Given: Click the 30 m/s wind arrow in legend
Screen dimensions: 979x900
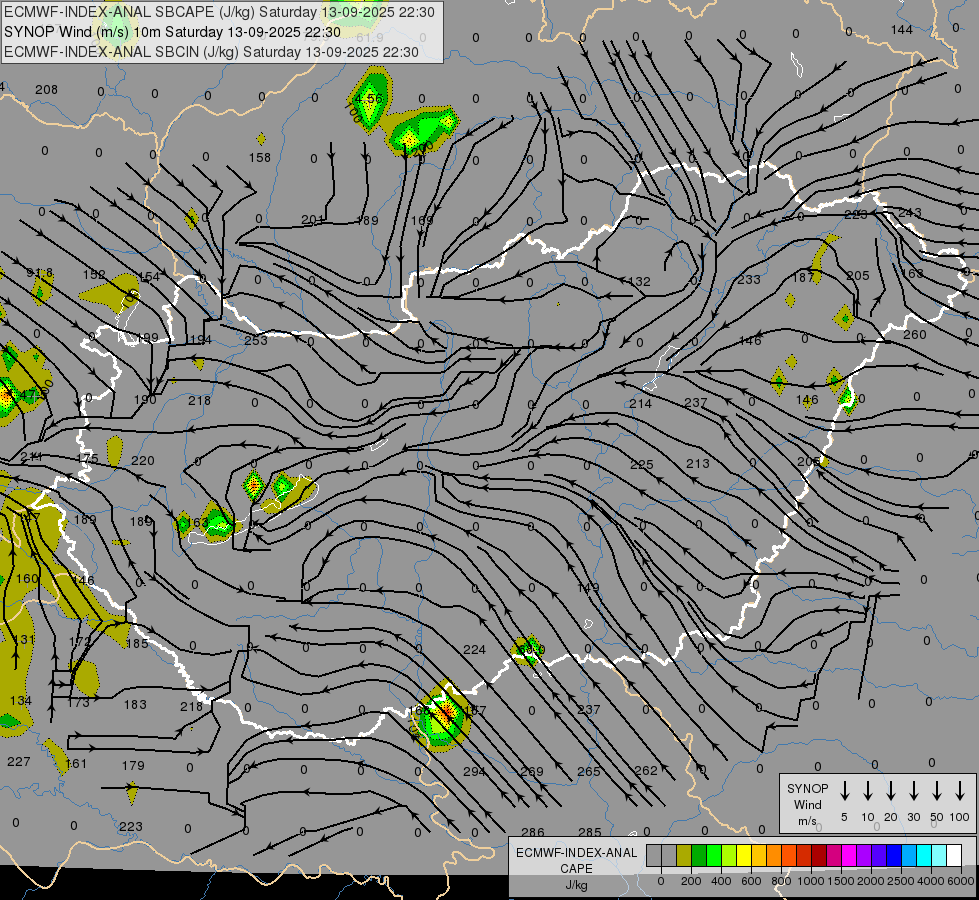Looking at the screenshot, I should click(913, 791).
